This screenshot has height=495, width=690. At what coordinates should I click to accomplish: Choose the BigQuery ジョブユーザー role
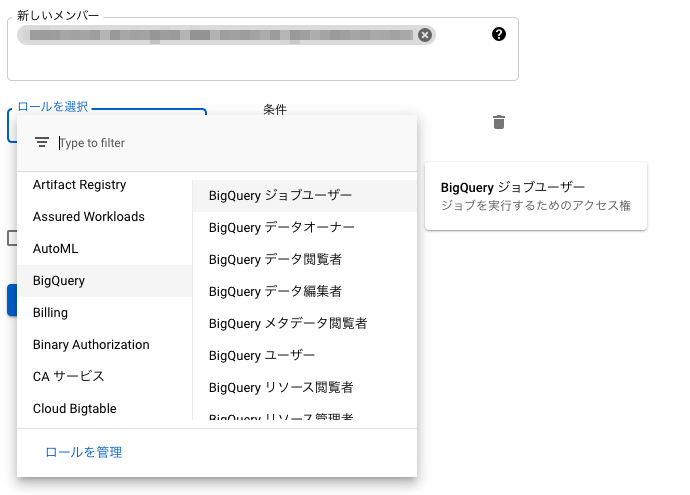pyautogui.click(x=305, y=196)
